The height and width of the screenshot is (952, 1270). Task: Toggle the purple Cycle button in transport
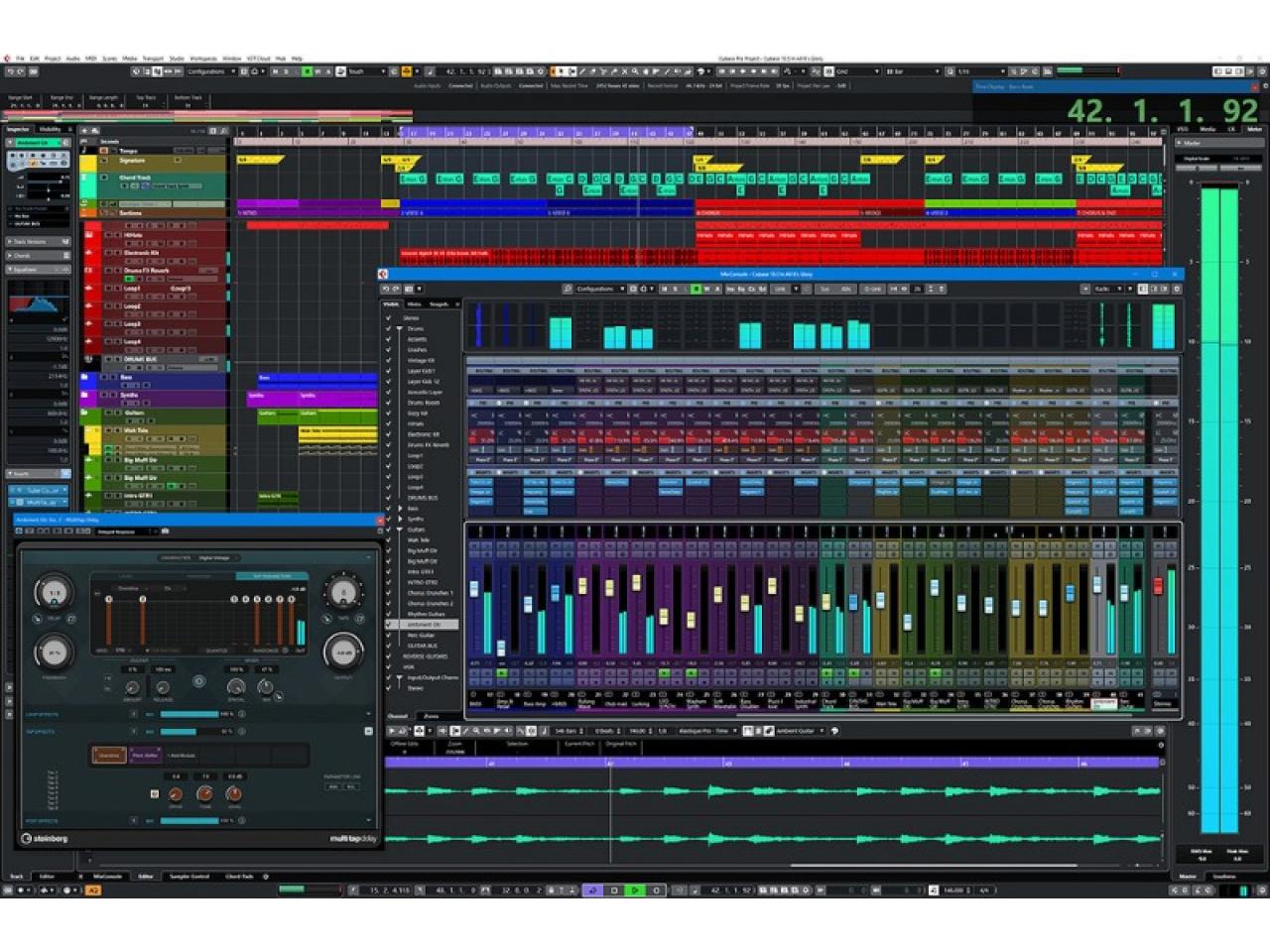point(592,891)
